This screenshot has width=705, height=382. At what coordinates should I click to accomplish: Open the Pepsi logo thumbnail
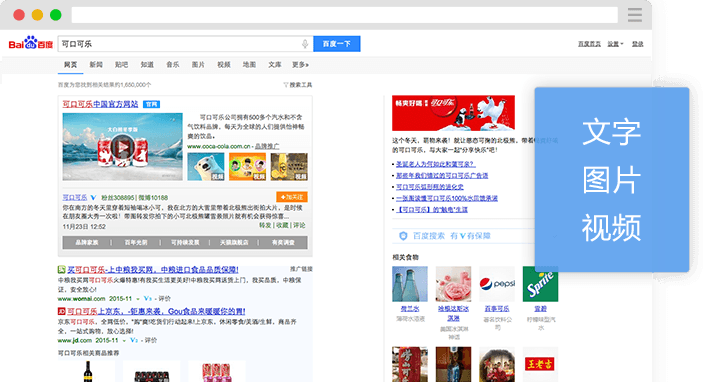tap(497, 284)
